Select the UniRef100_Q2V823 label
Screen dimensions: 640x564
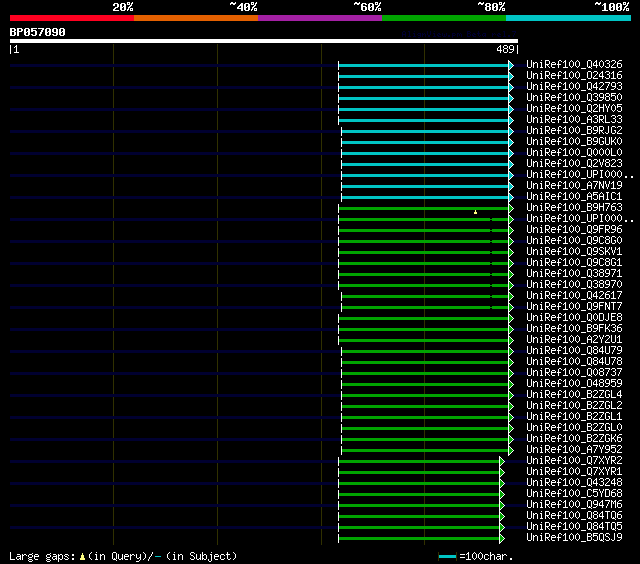coord(574,164)
